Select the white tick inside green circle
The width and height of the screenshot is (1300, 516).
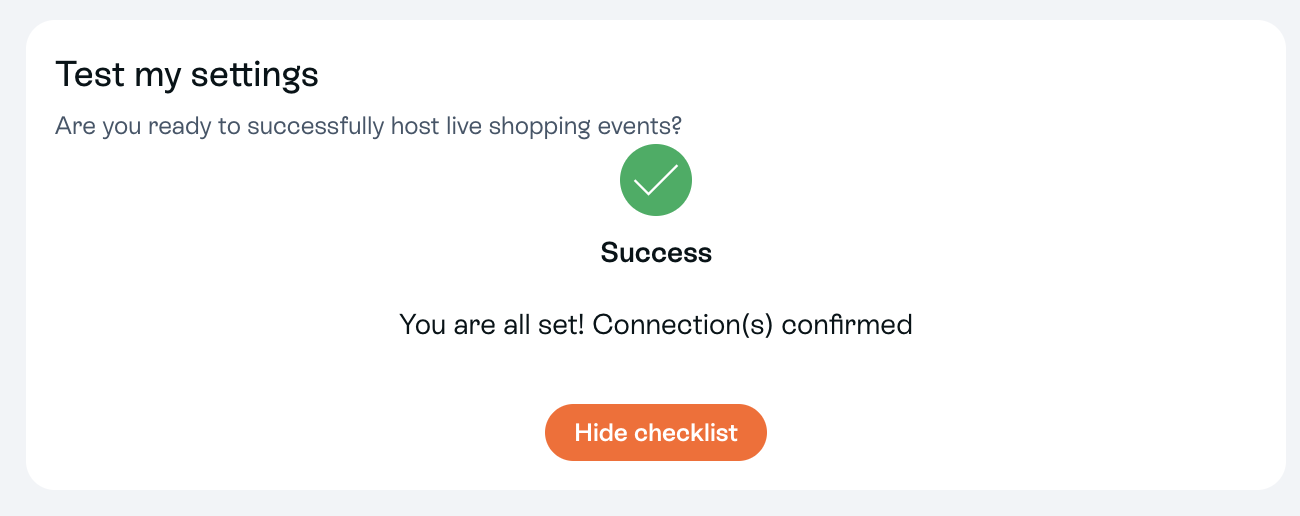point(656,180)
